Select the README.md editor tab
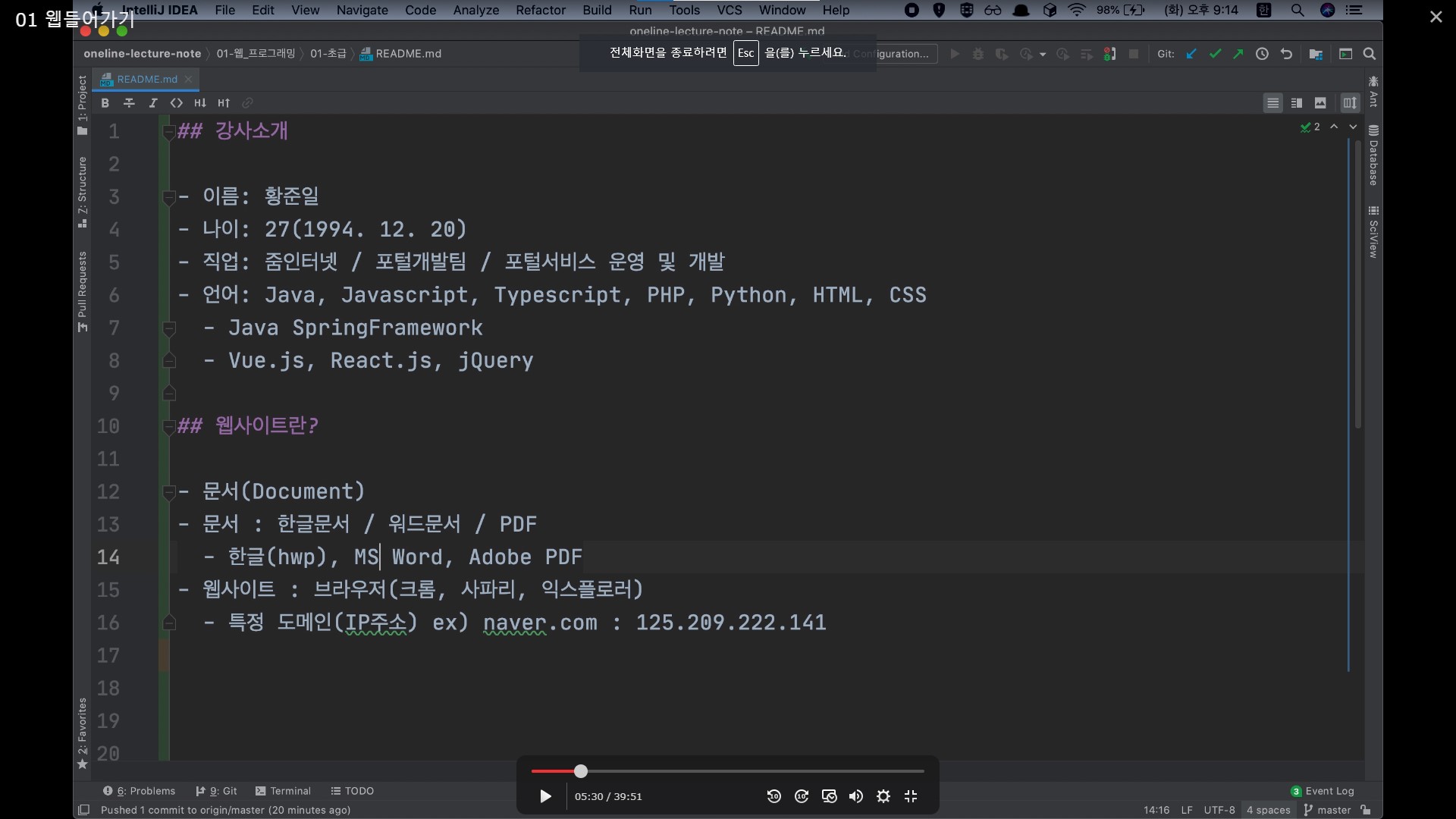This screenshot has height=819, width=1456. (x=146, y=79)
